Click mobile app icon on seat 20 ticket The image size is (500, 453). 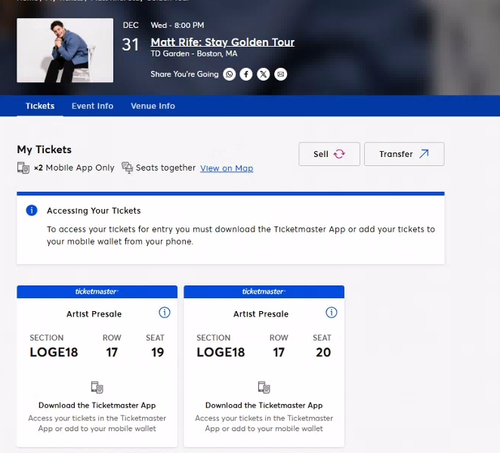coord(264,387)
